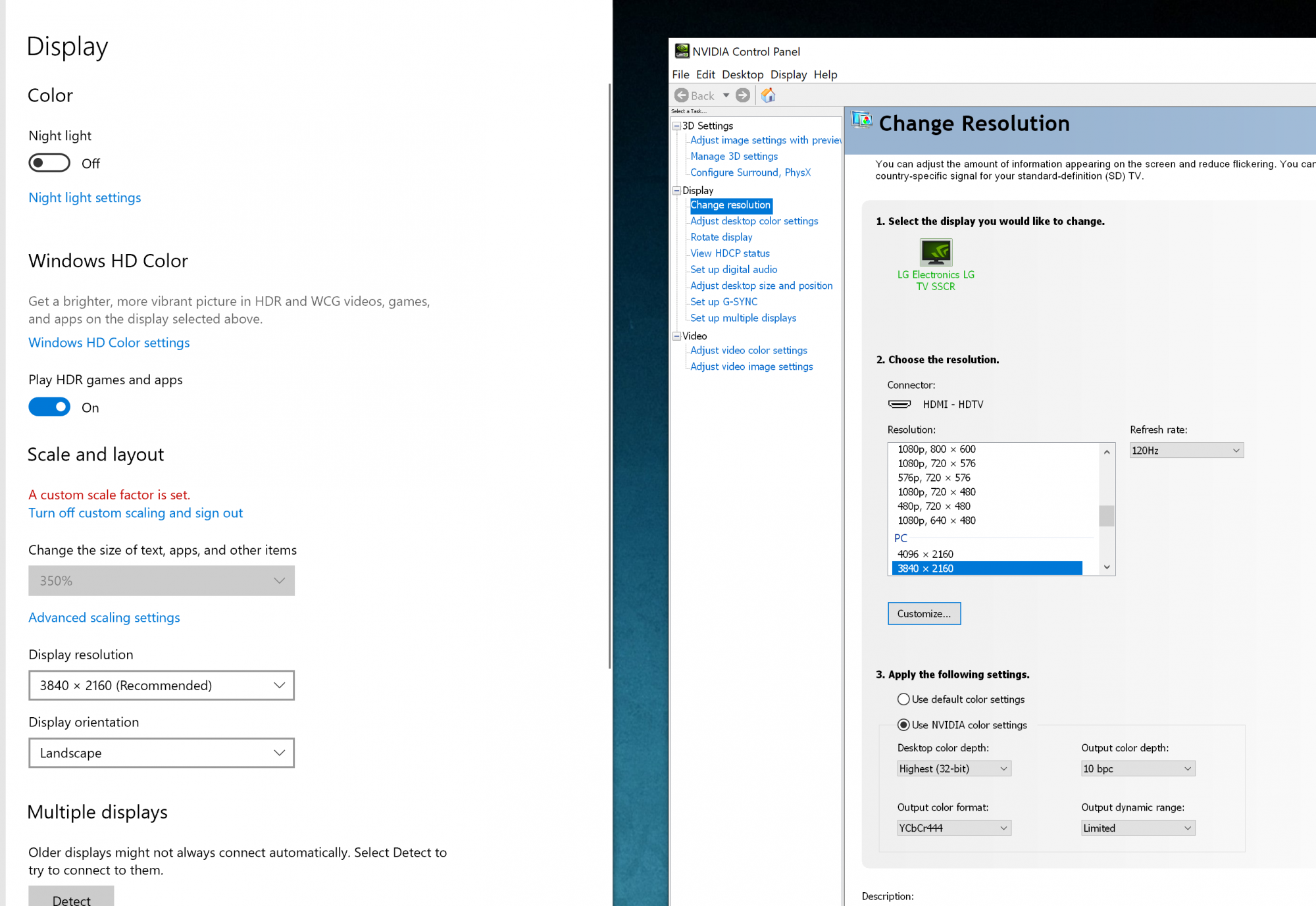Open Manage 3D settings
Viewport: 1316px width, 906px height.
734,156
